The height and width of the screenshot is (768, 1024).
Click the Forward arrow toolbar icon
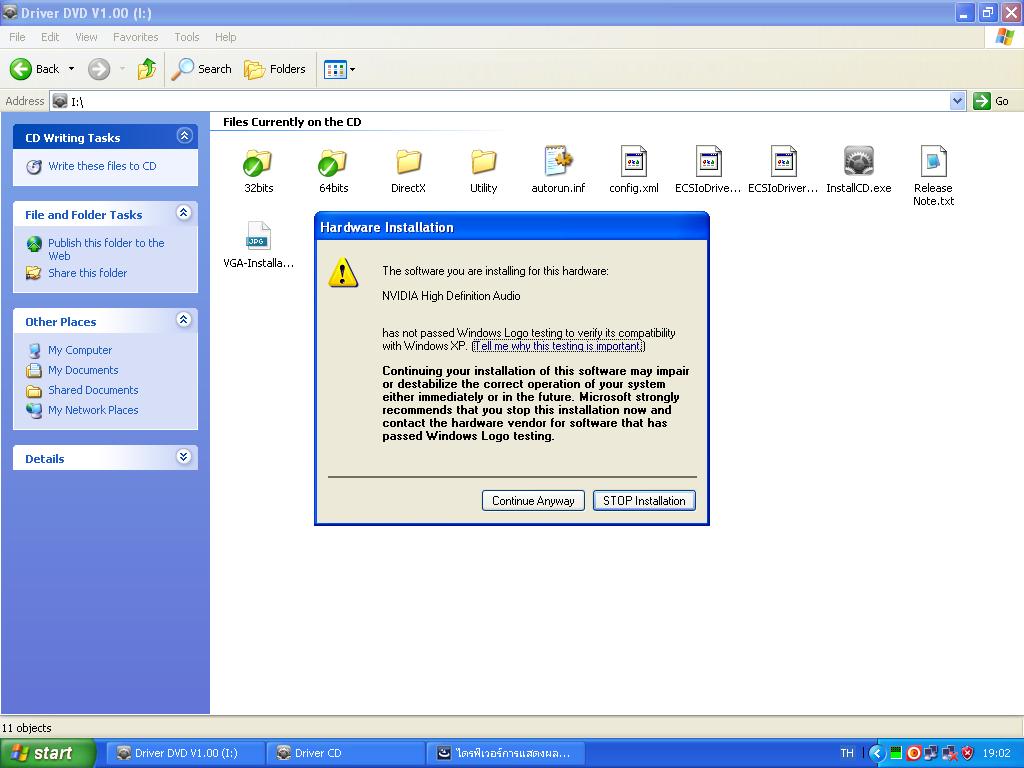(99, 69)
